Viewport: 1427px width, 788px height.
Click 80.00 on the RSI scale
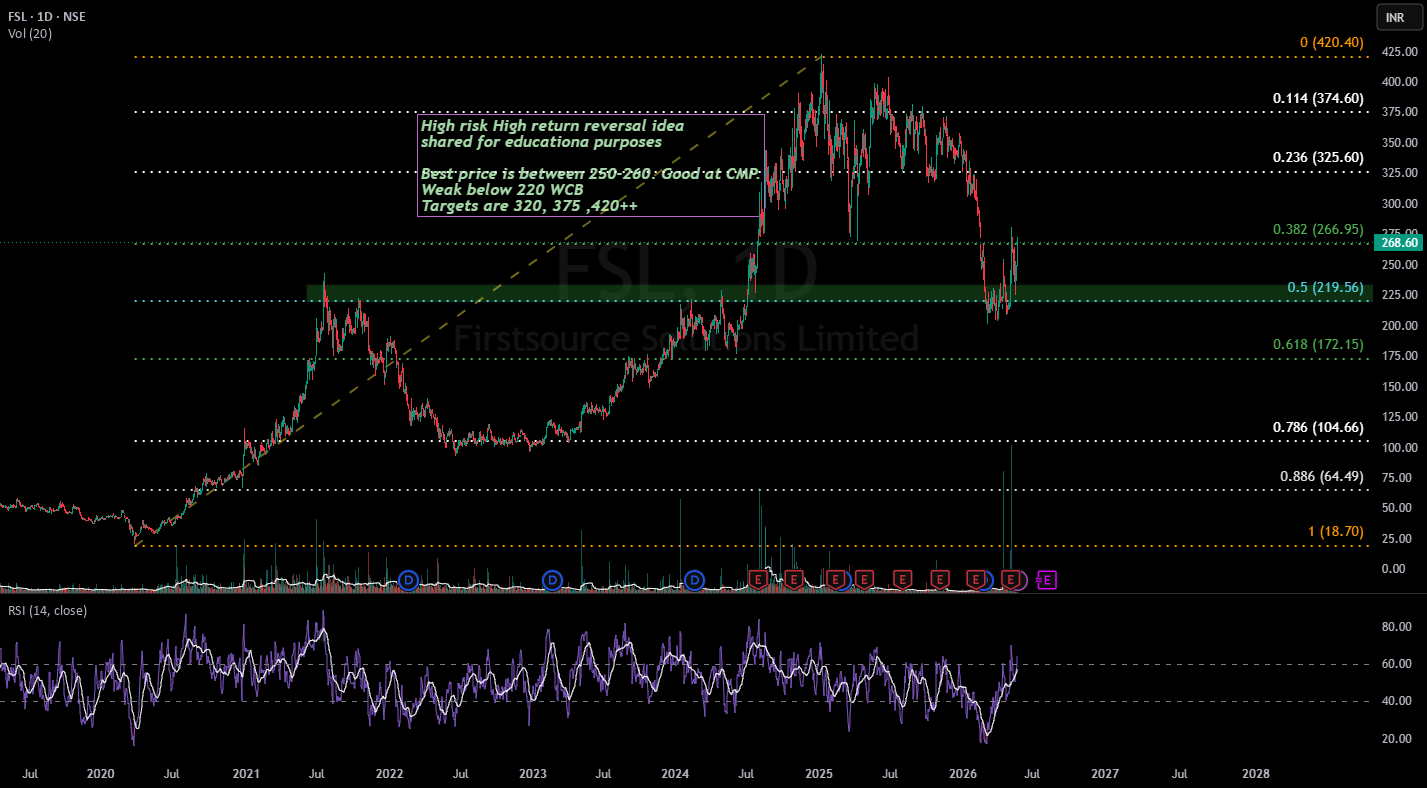[1396, 627]
